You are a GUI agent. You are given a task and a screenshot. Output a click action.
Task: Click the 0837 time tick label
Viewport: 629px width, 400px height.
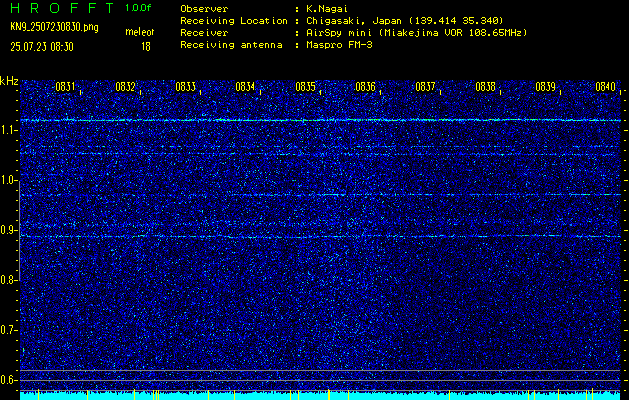coord(425,87)
